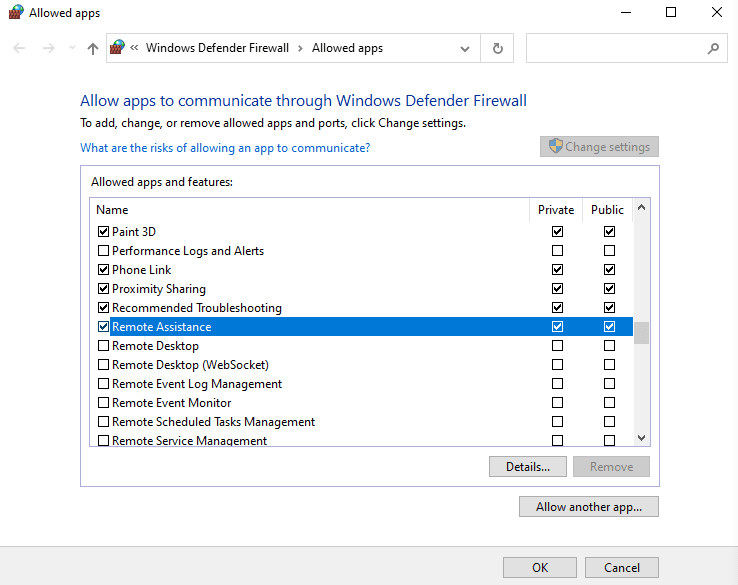Open the address bar history dropdown
Screen dimensions: 738x585
[x=465, y=48]
